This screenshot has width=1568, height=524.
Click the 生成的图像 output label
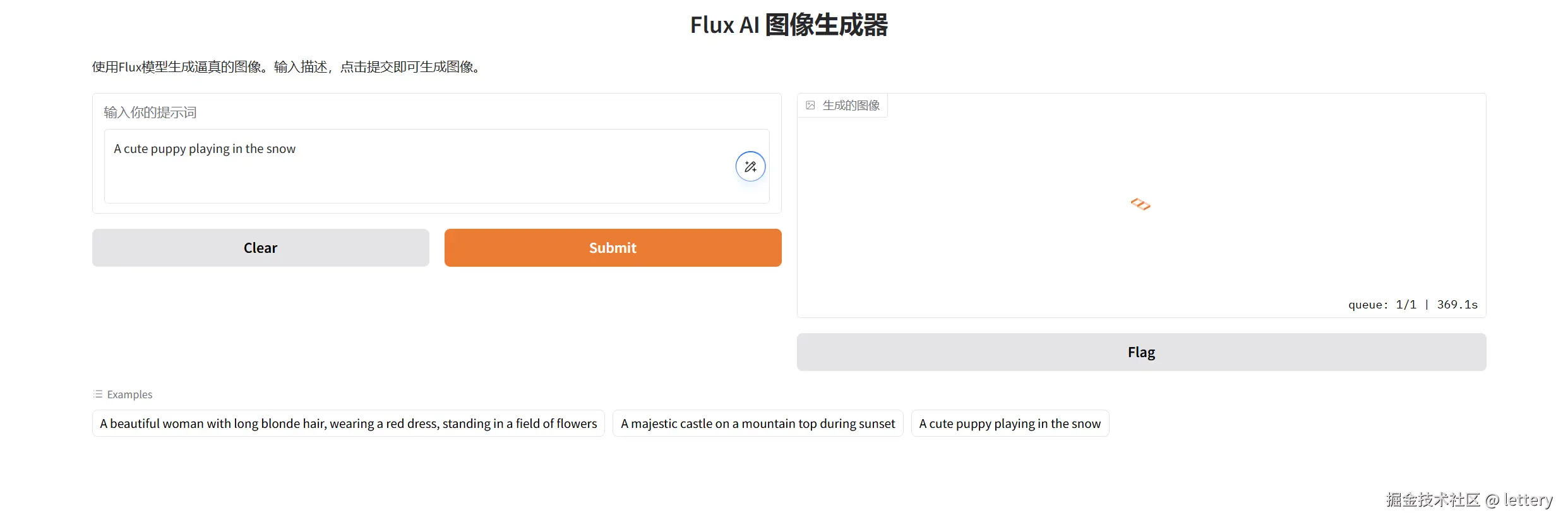(x=851, y=106)
